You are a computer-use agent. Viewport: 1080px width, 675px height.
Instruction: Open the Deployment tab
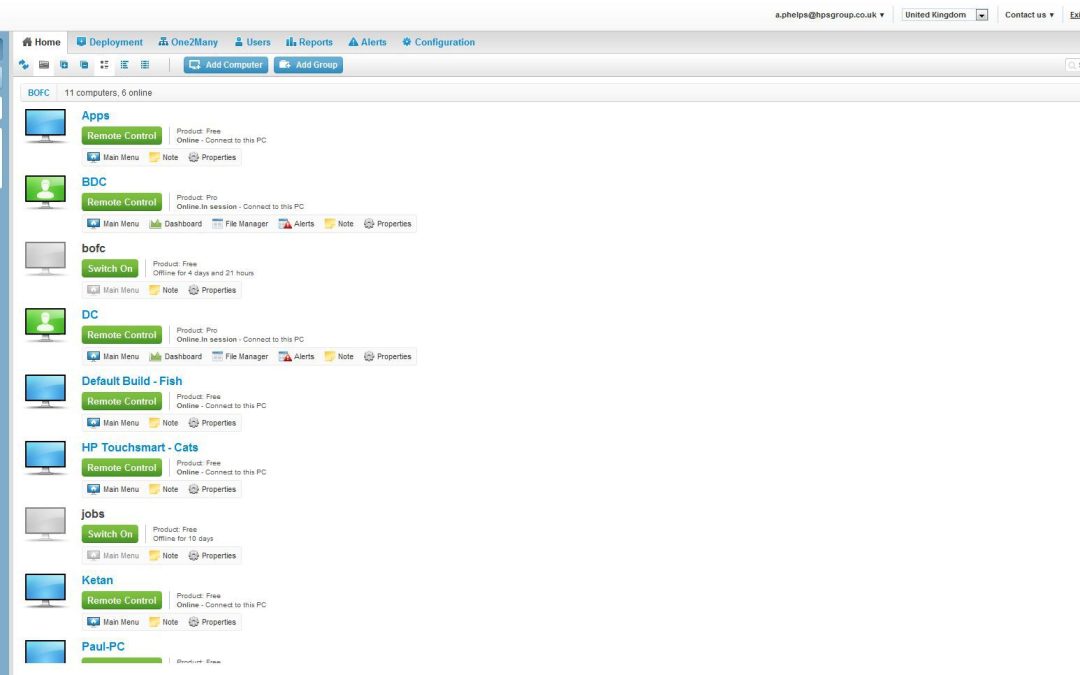[110, 42]
